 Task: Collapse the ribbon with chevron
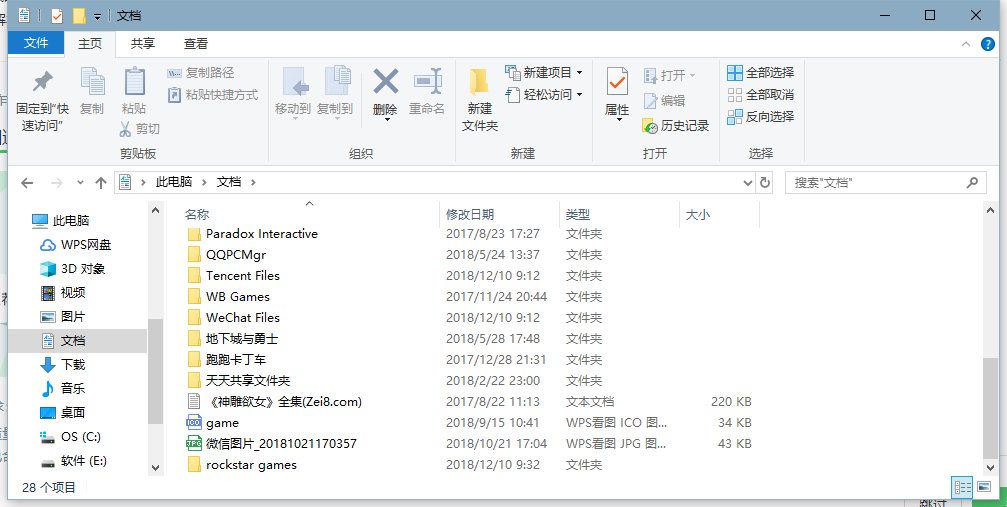coord(965,44)
